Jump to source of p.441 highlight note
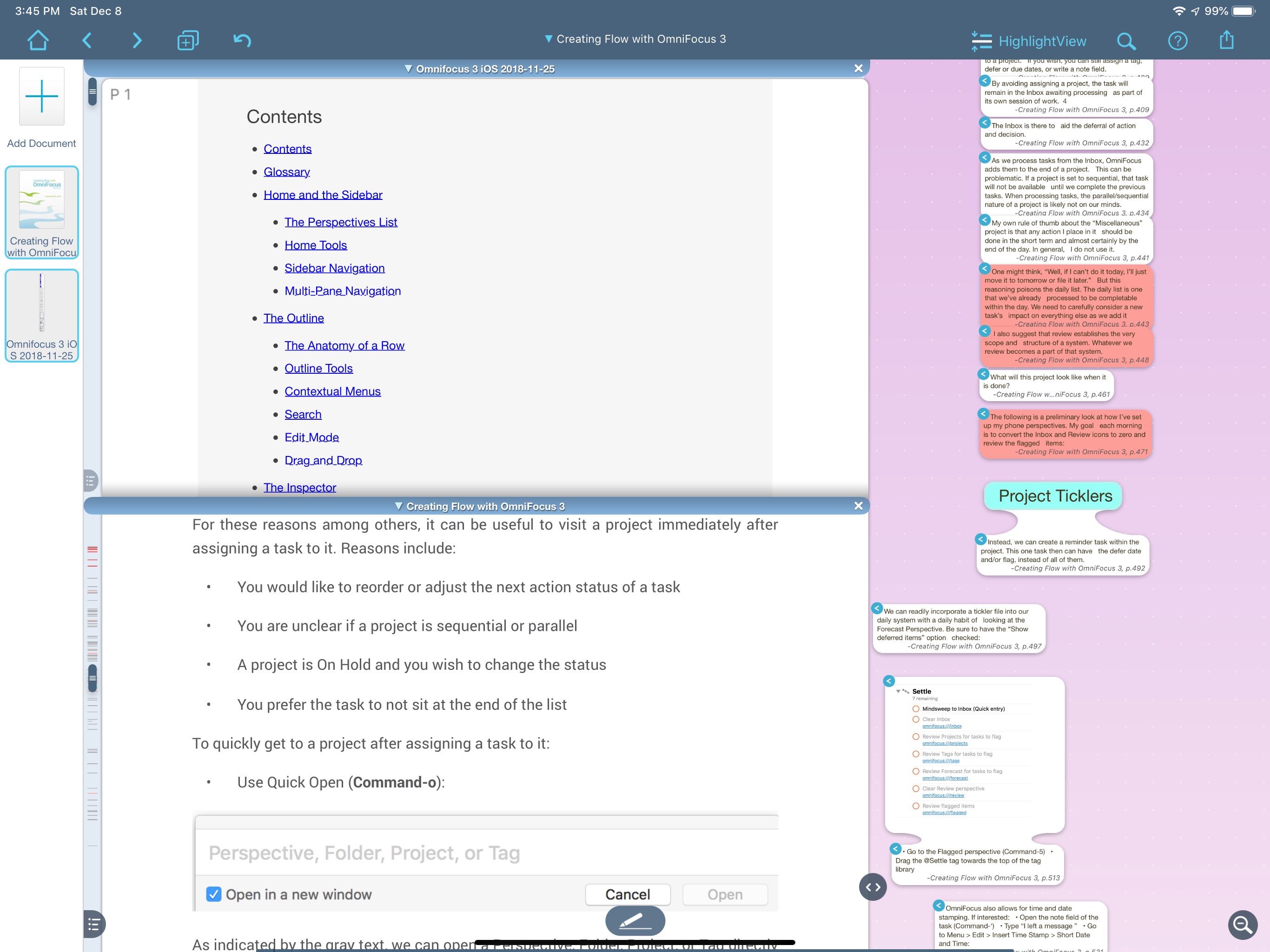The height and width of the screenshot is (952, 1270). point(985,220)
